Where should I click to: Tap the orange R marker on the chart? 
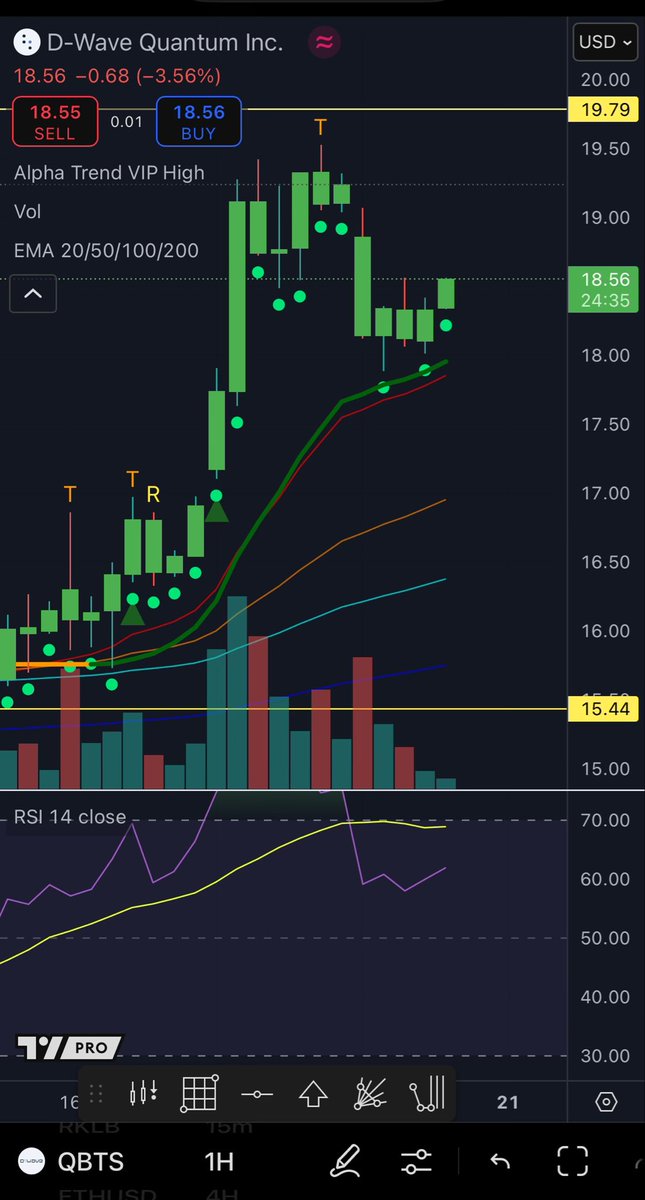click(x=153, y=494)
